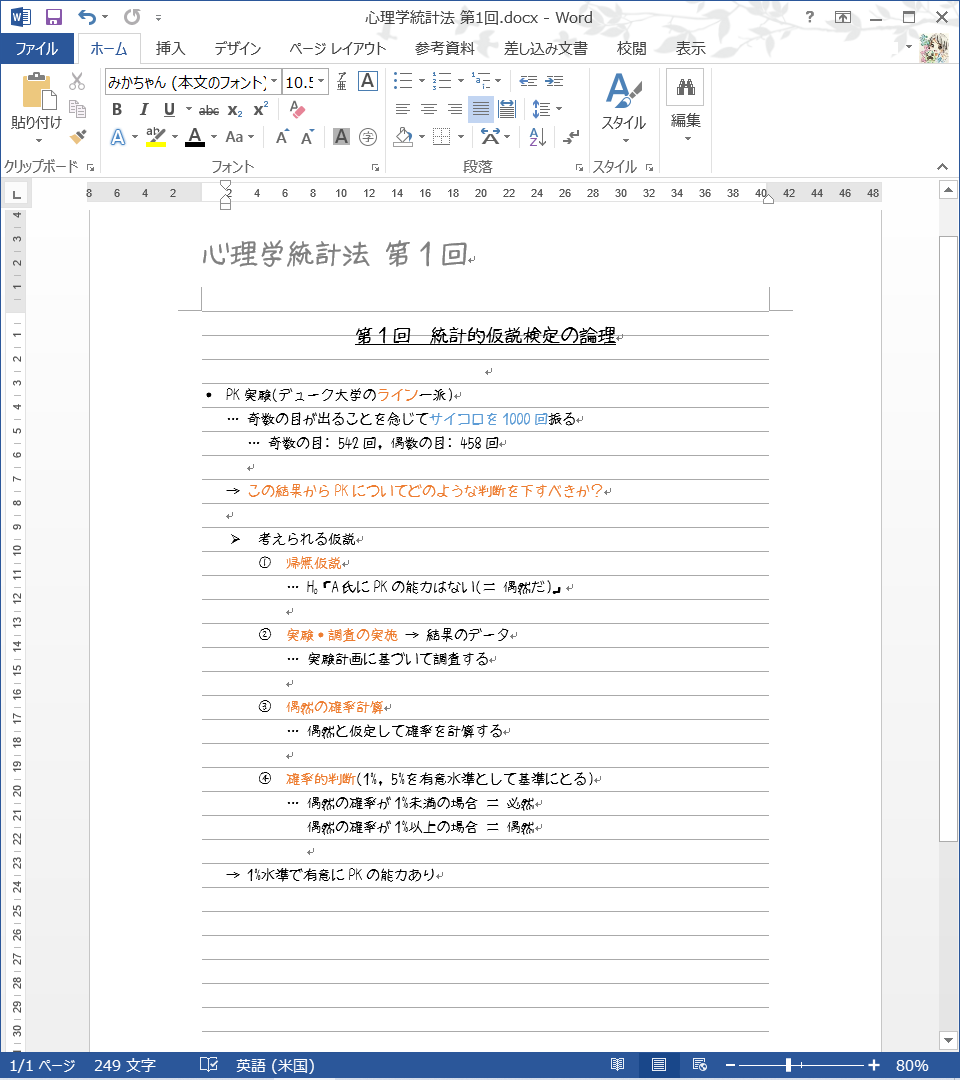
Task: Apply strikethrough text formatting
Action: tap(209, 110)
